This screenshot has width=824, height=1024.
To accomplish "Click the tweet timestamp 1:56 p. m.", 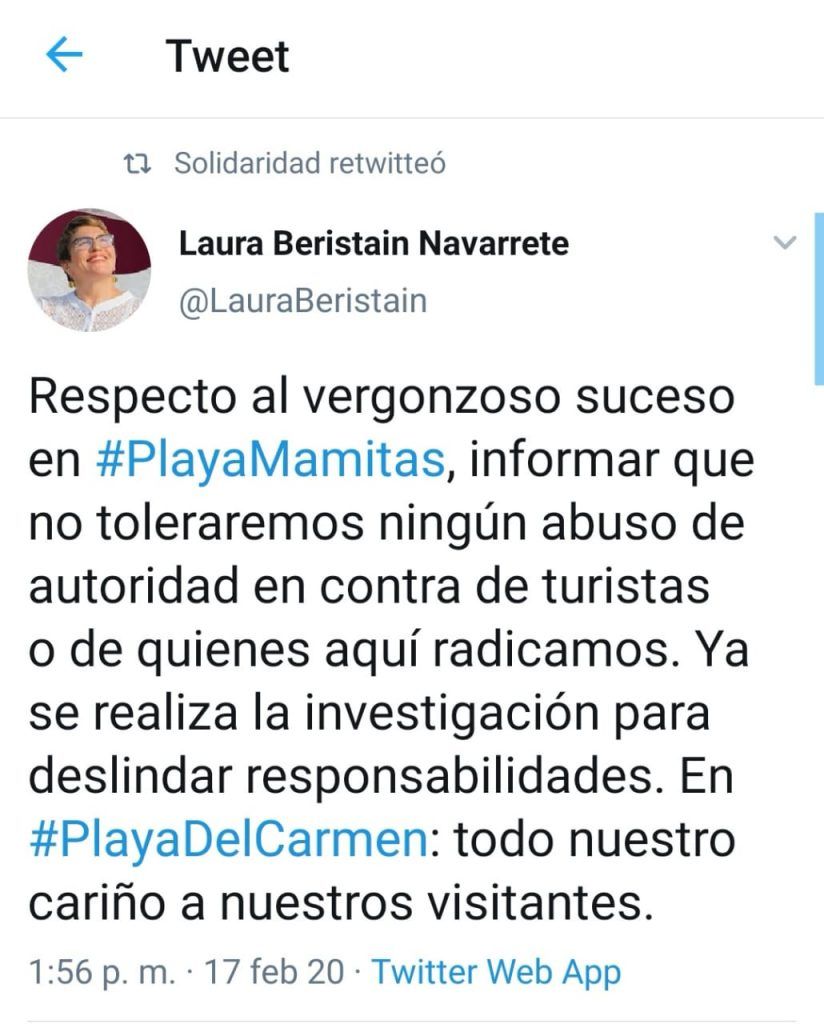I will pos(103,972).
